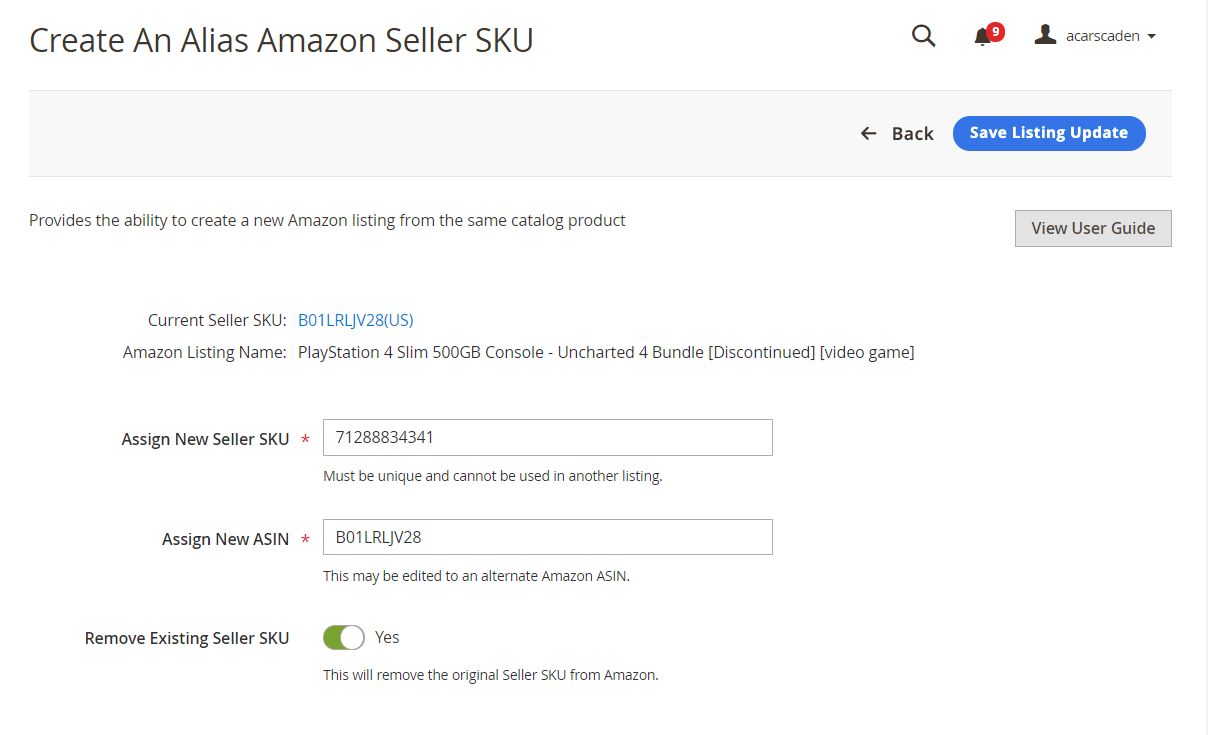Expand the acarscaden account dropdown caret
Image resolution: width=1208 pixels, height=735 pixels.
click(x=1151, y=36)
